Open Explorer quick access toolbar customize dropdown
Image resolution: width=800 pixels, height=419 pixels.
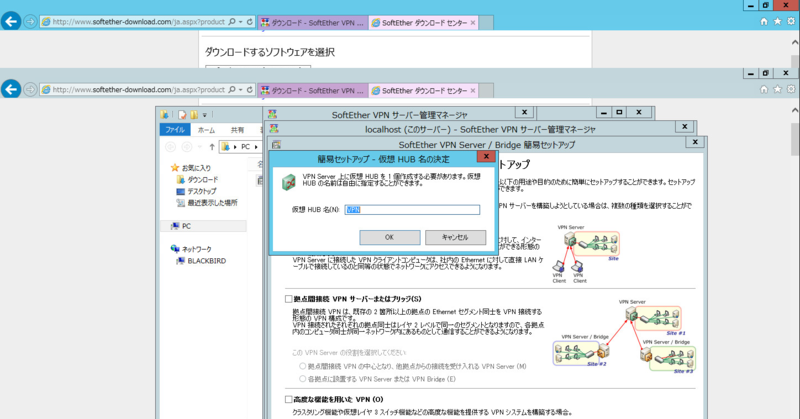click(x=205, y=115)
